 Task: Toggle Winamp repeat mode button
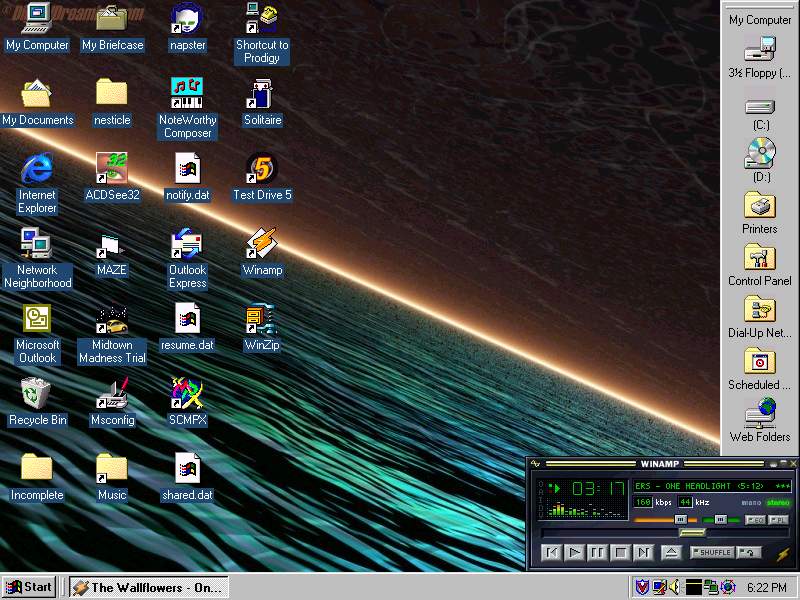[748, 552]
